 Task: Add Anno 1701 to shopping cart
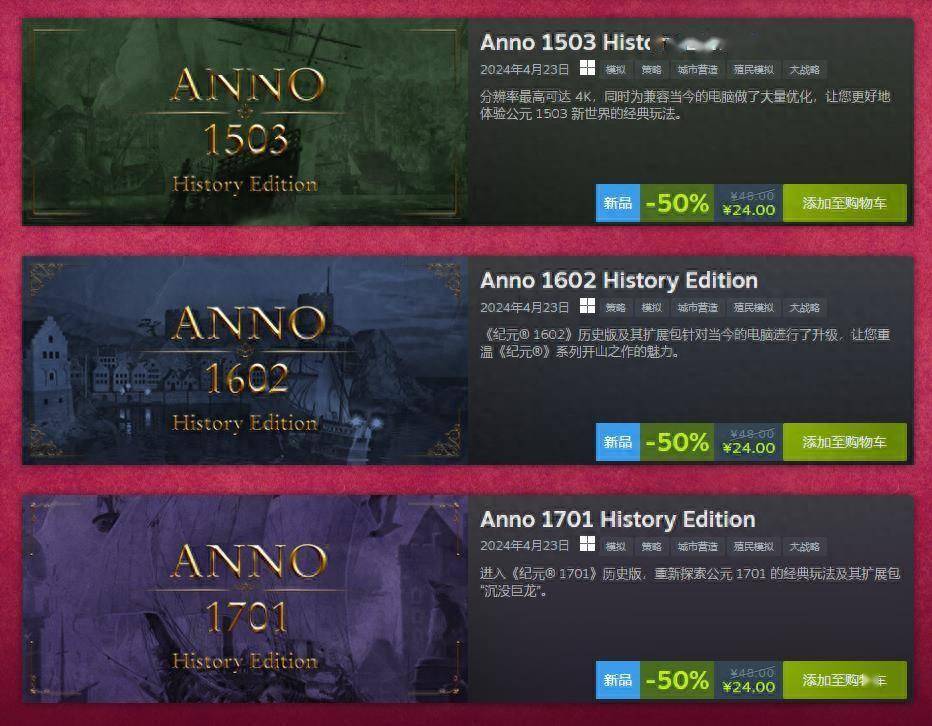point(845,680)
